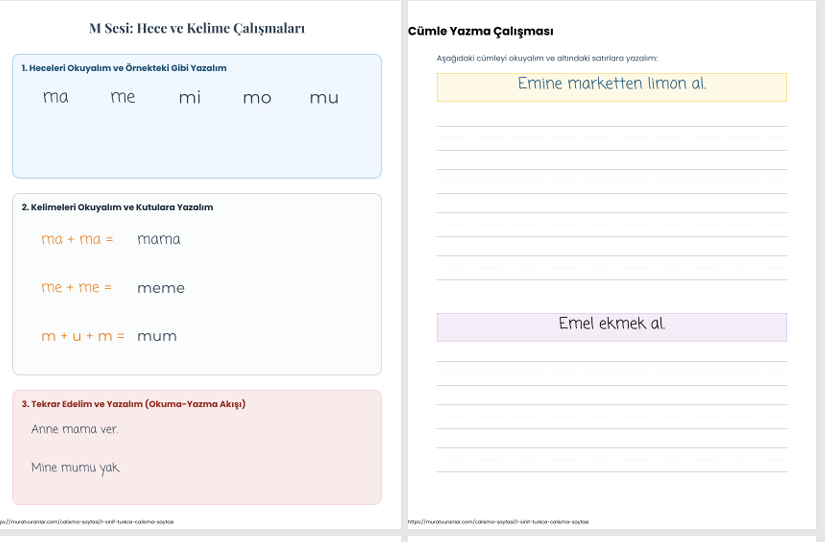The height and width of the screenshot is (542, 825).
Task: Select the word "meme"
Action: point(161,288)
